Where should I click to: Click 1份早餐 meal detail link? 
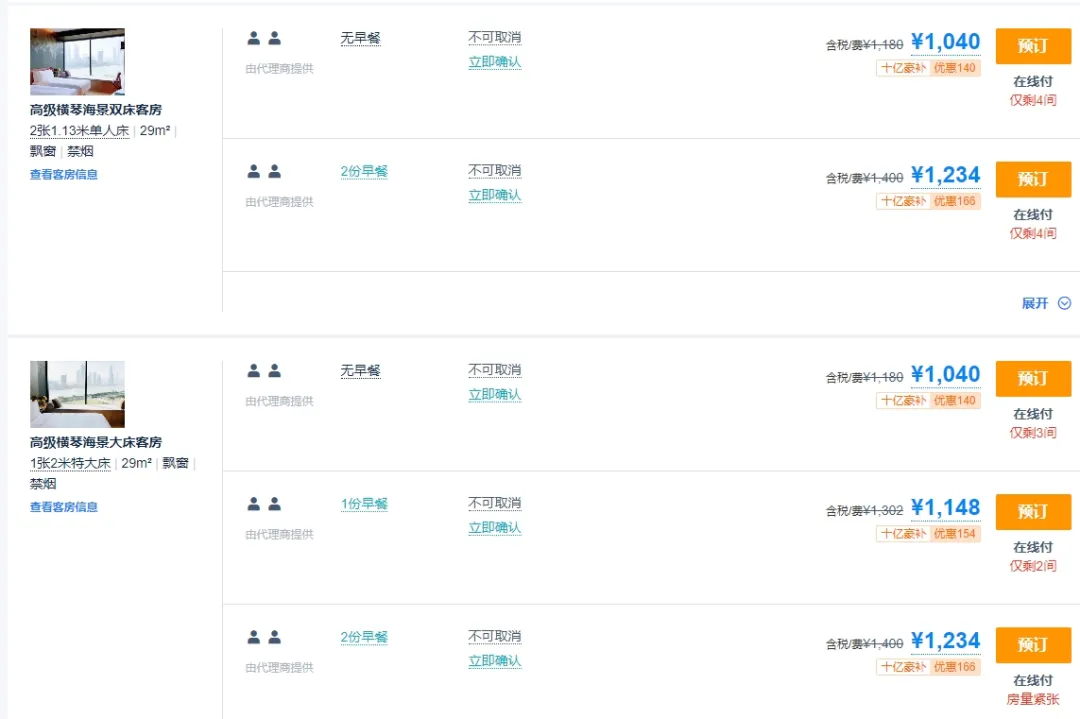click(364, 504)
